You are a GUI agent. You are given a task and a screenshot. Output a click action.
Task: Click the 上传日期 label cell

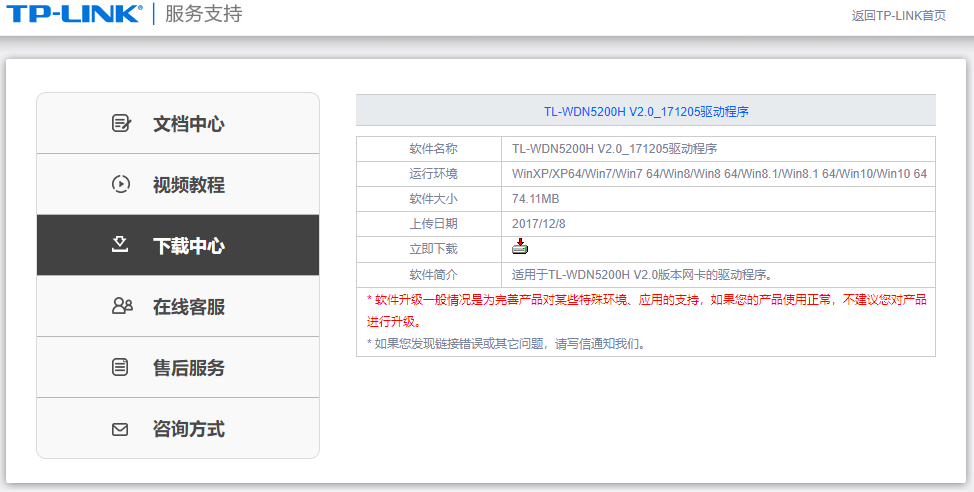point(429,224)
